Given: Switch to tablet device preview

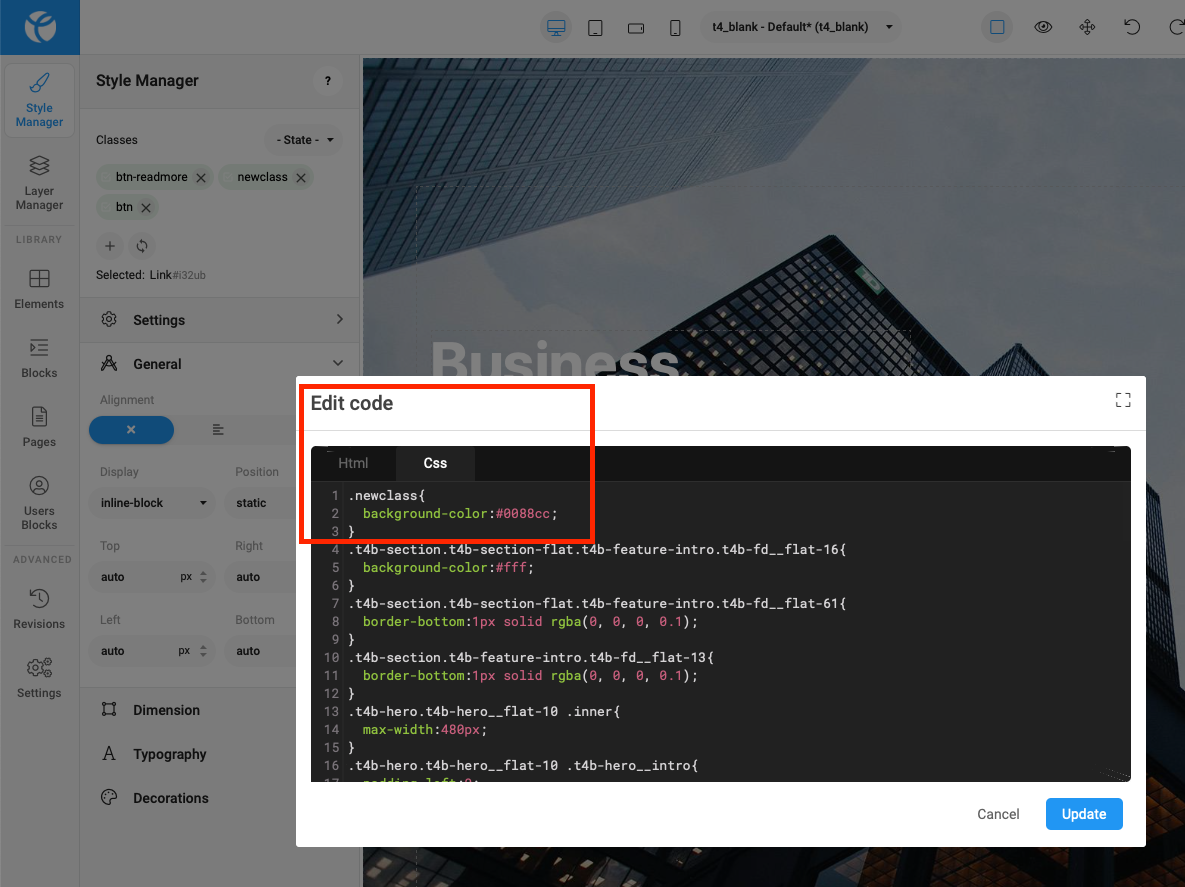Looking at the screenshot, I should [595, 28].
